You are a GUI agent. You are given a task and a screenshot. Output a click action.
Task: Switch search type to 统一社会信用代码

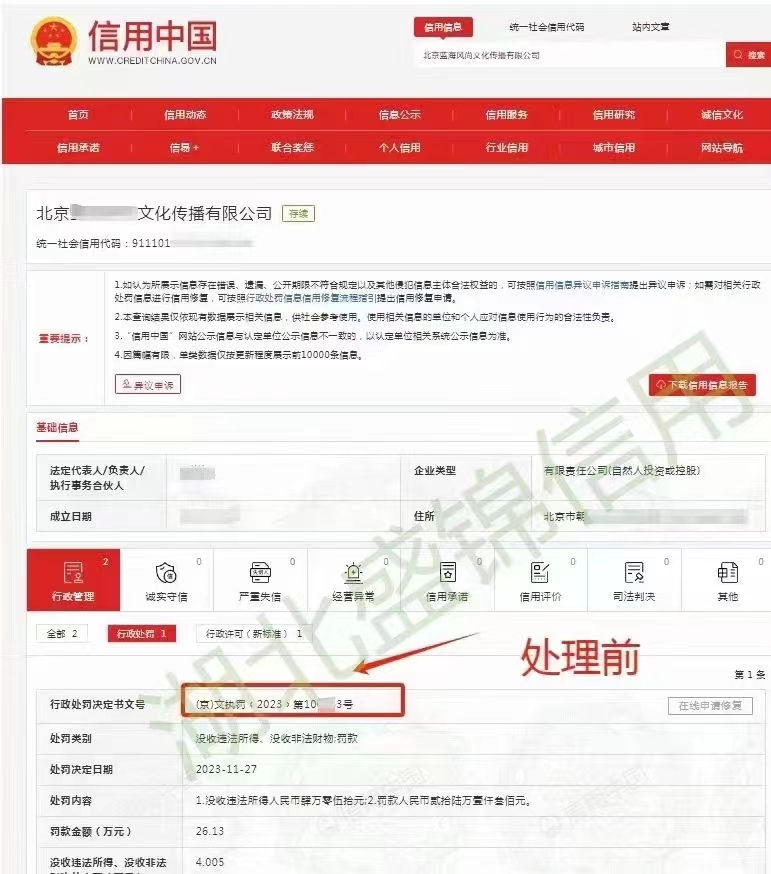tap(546, 28)
